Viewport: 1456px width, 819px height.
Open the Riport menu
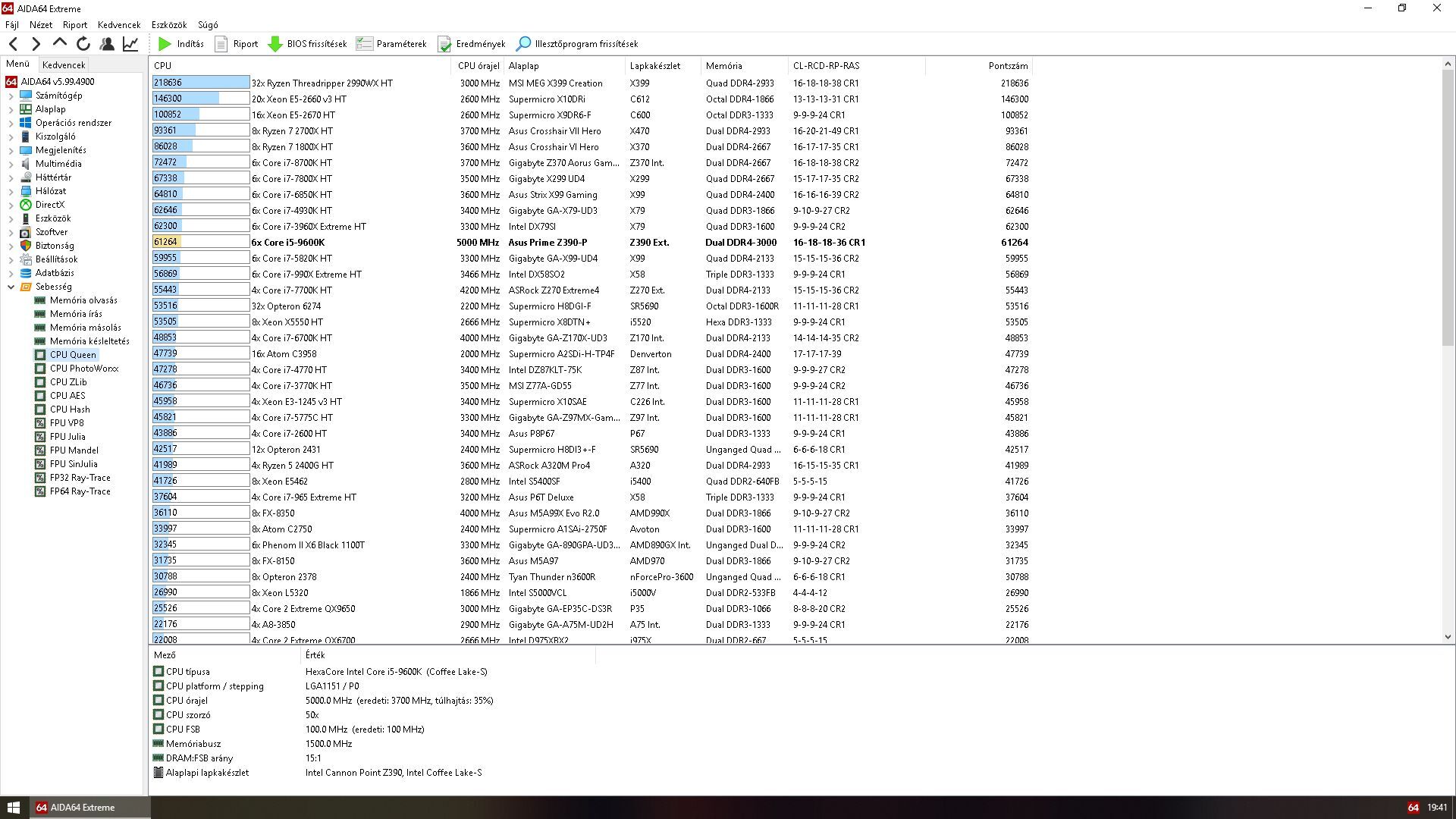75,25
